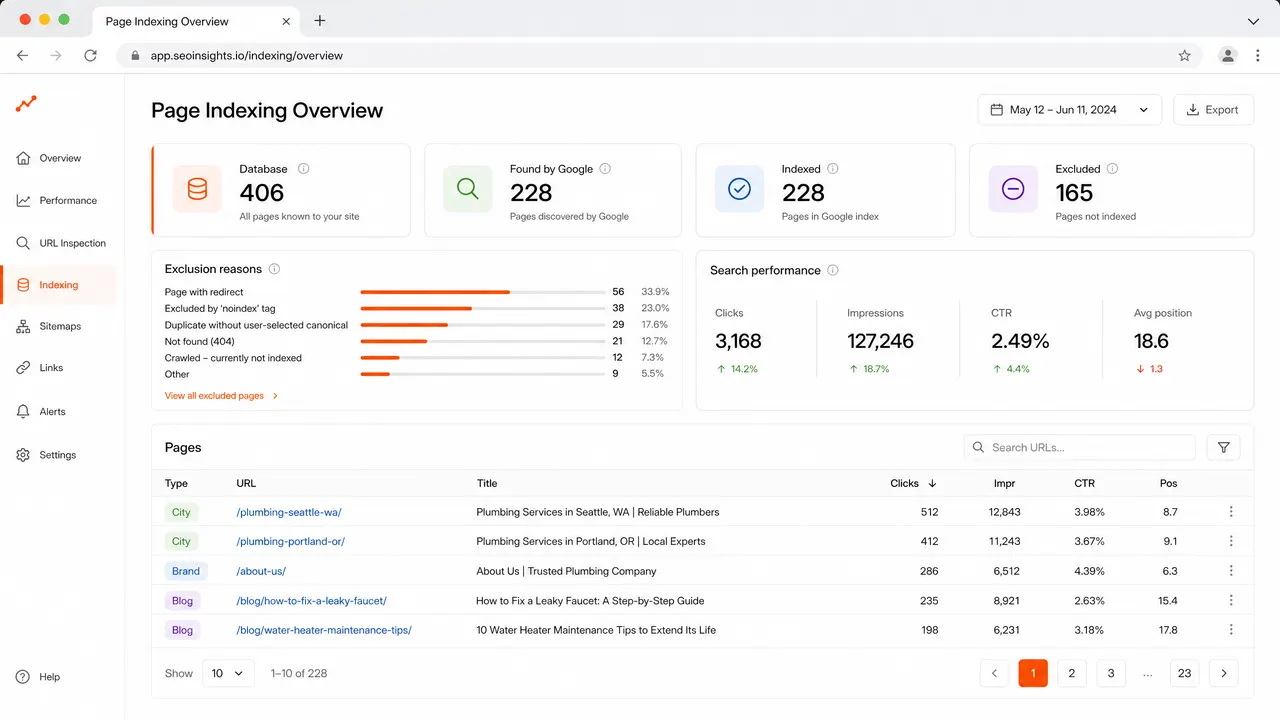This screenshot has height=720, width=1280.
Task: Go to pagination page 3
Action: tap(1111, 673)
